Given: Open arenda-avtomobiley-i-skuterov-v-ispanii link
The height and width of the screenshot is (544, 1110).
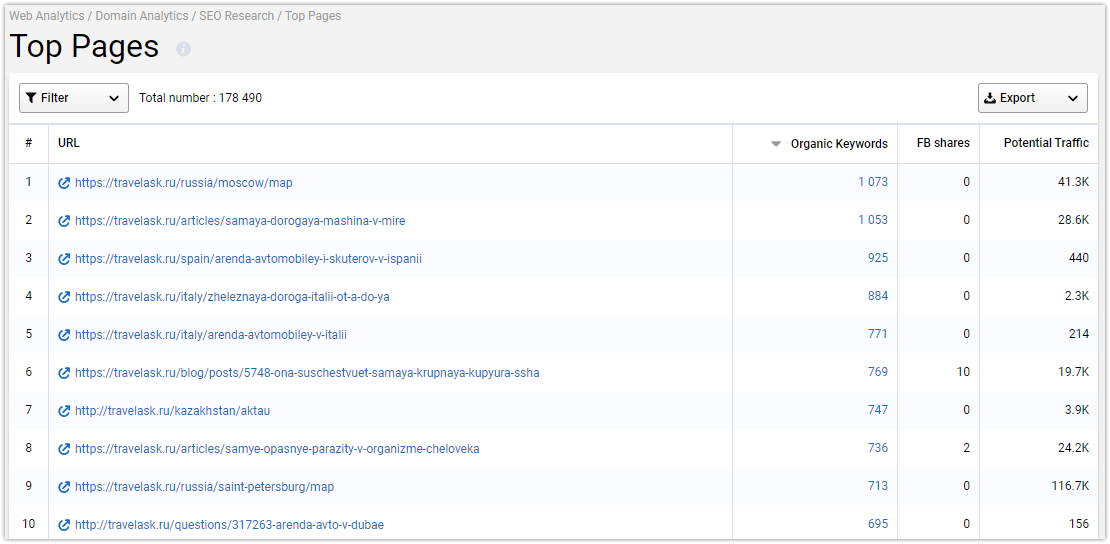Looking at the screenshot, I should click(x=248, y=259).
